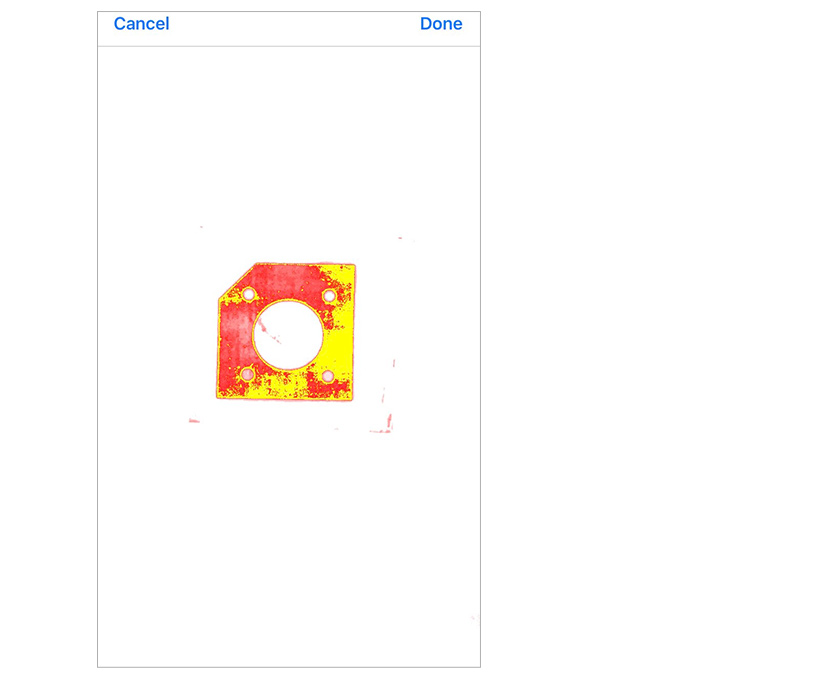
Task: Click the plate's bottom-left corner
Action: click(x=219, y=397)
